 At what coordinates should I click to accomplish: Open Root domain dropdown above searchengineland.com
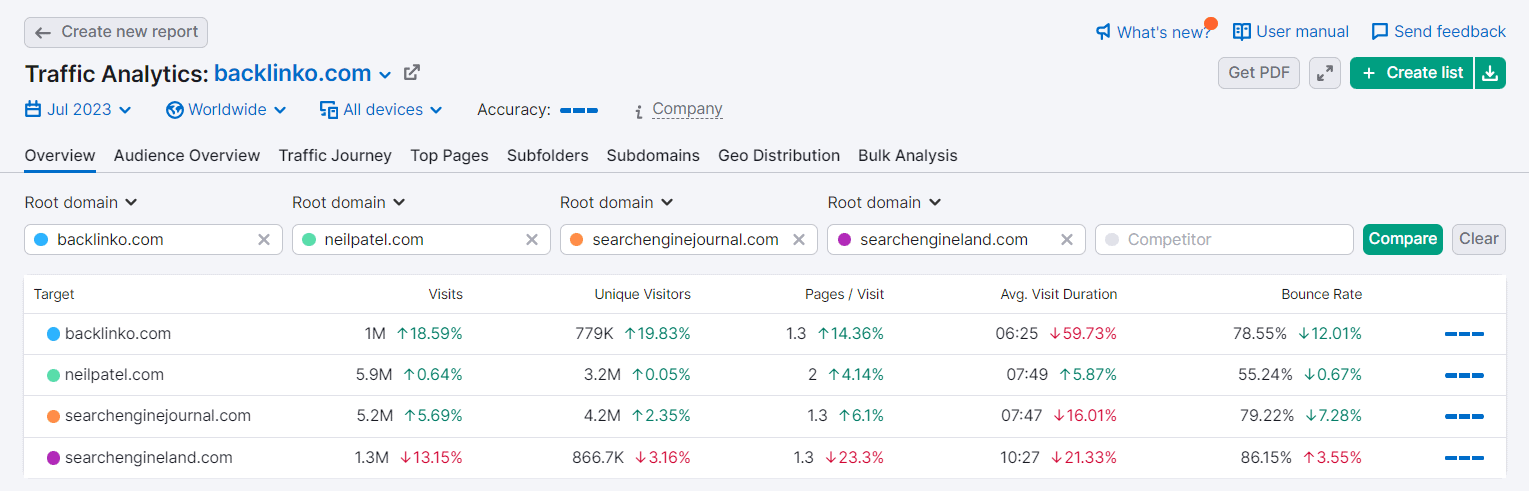click(x=885, y=203)
